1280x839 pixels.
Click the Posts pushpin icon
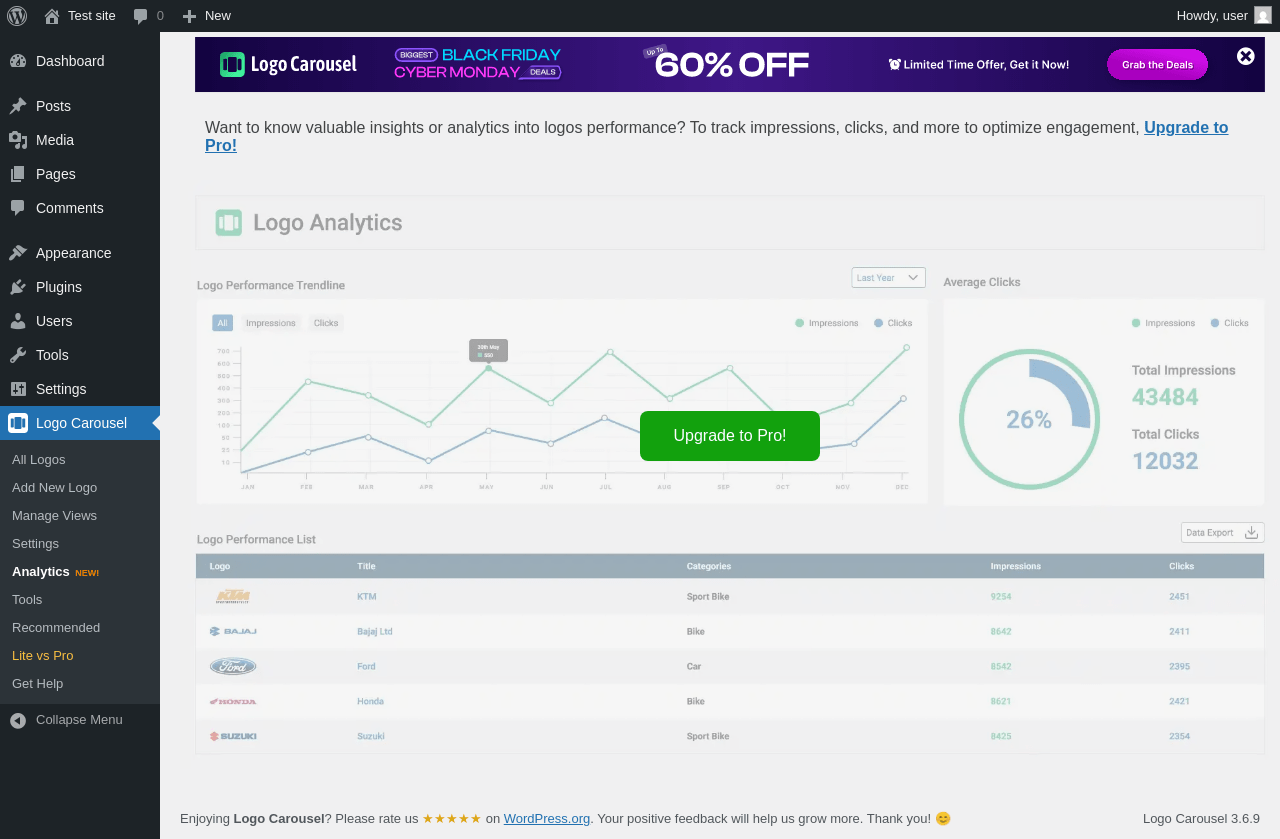[18, 106]
